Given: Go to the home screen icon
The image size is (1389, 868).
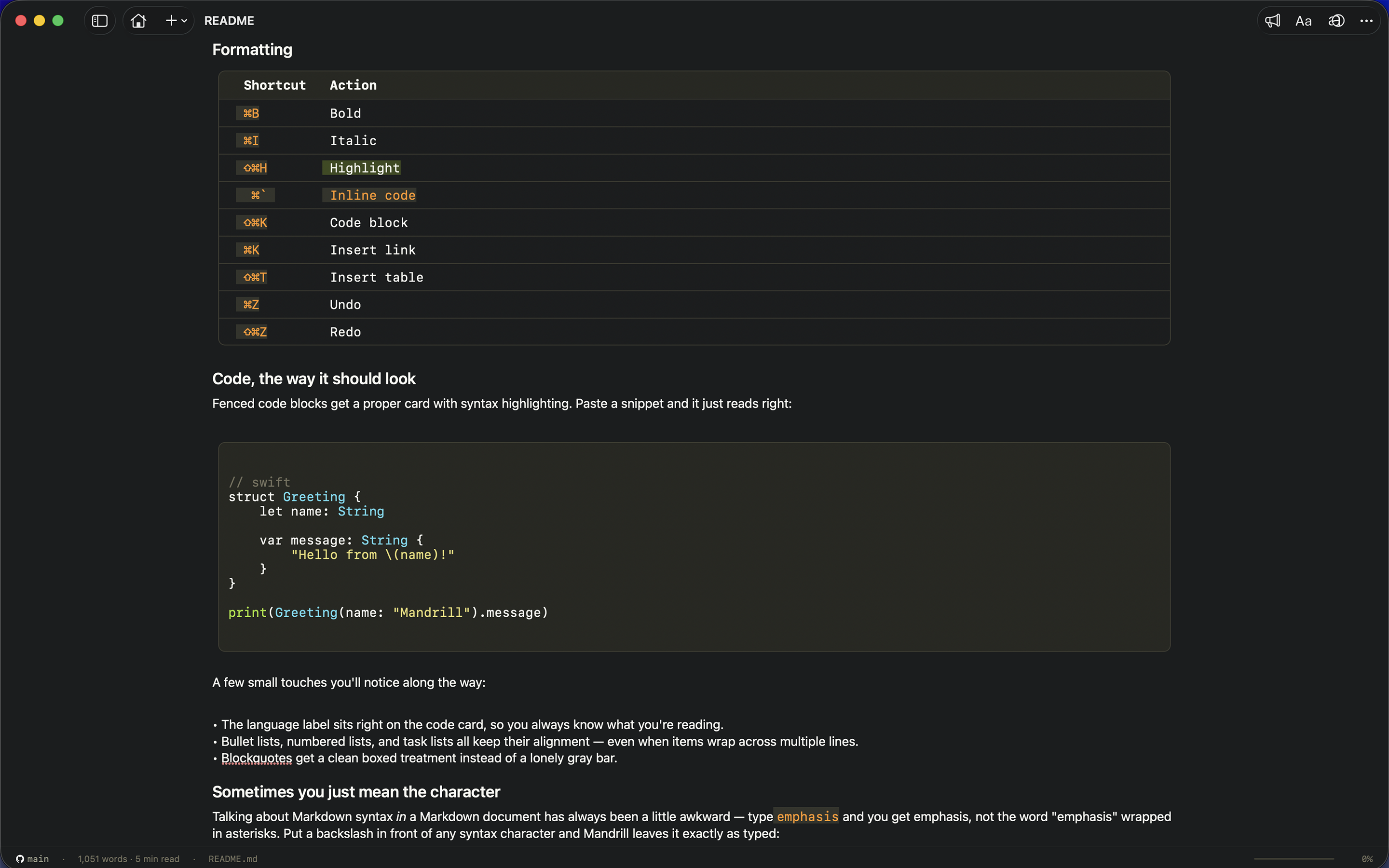Looking at the screenshot, I should 138,21.
